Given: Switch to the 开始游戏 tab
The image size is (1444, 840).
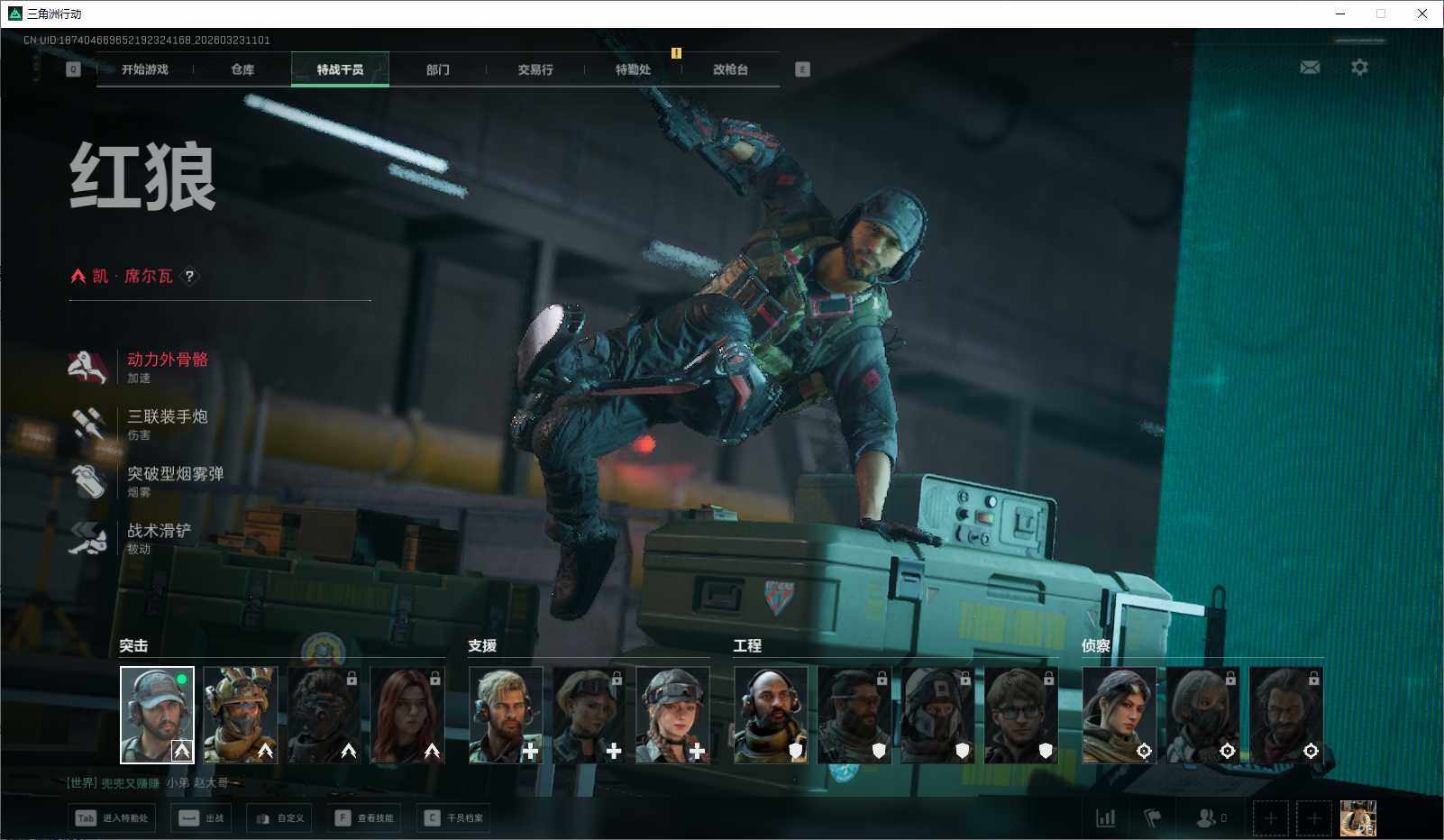Looking at the screenshot, I should click(145, 69).
